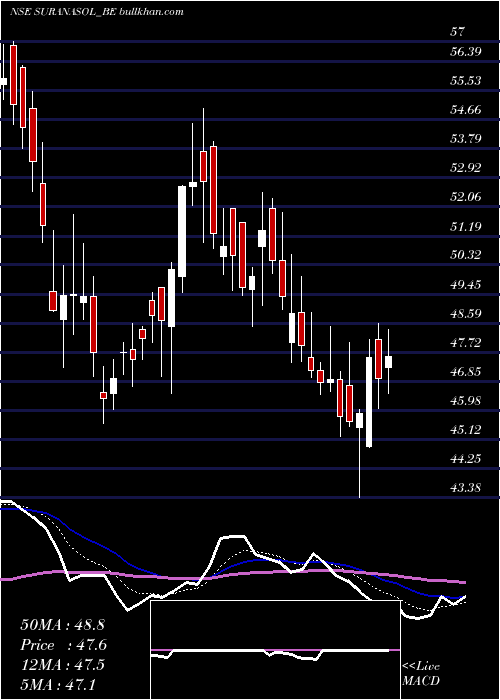Click the 50MA : 48.8 readout

click(62, 625)
